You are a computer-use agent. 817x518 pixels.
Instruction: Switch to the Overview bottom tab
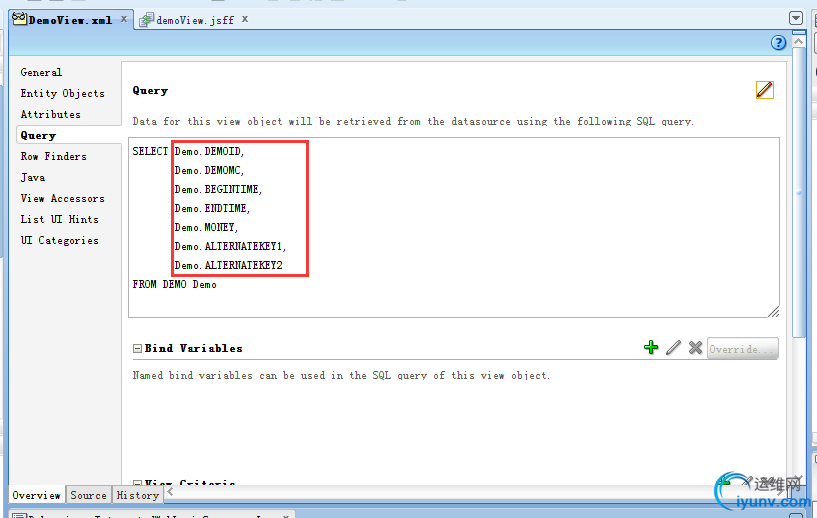coord(36,495)
